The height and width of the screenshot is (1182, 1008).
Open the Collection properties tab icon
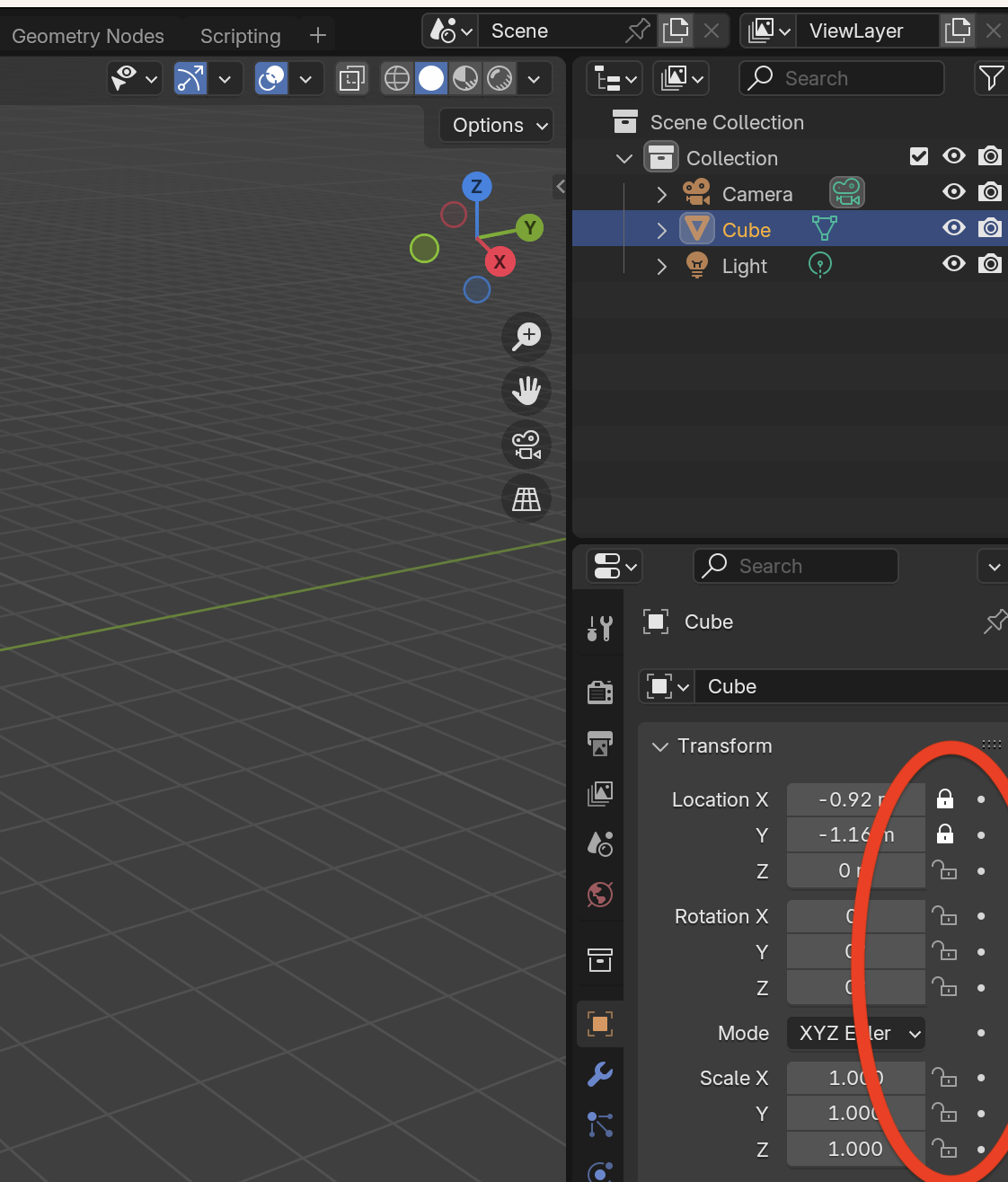(x=600, y=960)
